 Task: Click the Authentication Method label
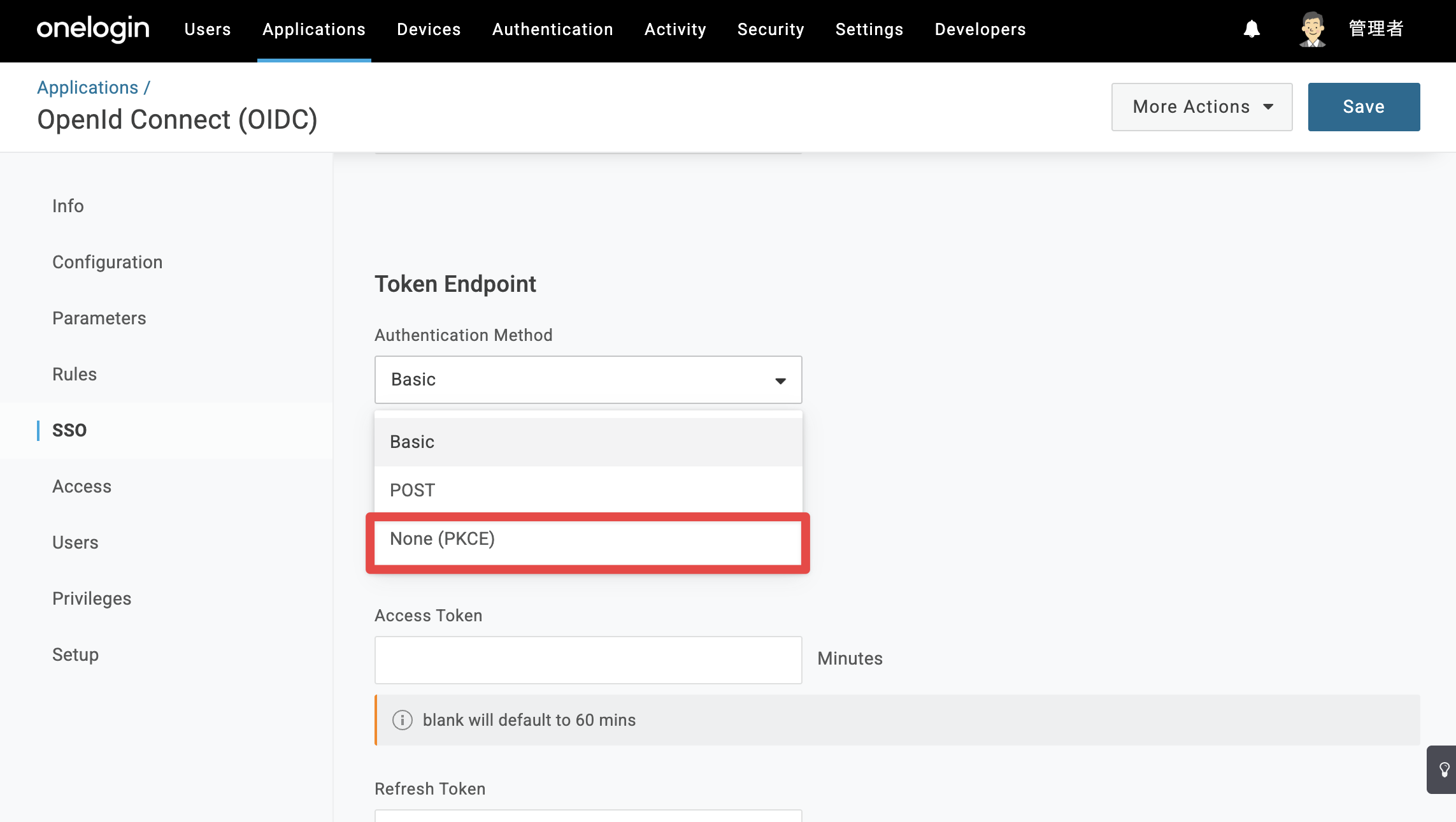click(x=464, y=335)
